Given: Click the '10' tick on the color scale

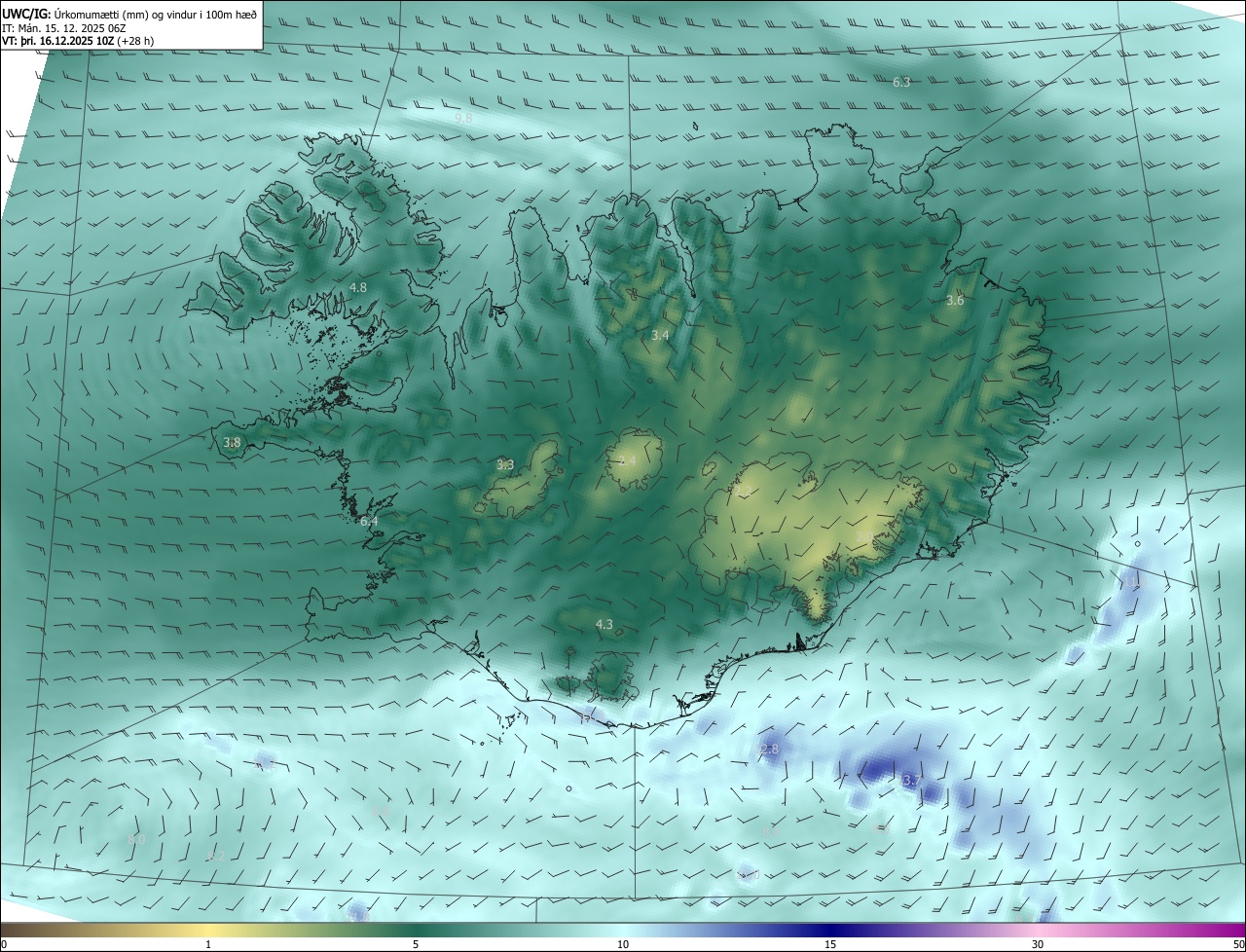Looking at the screenshot, I should pyautogui.click(x=623, y=944).
